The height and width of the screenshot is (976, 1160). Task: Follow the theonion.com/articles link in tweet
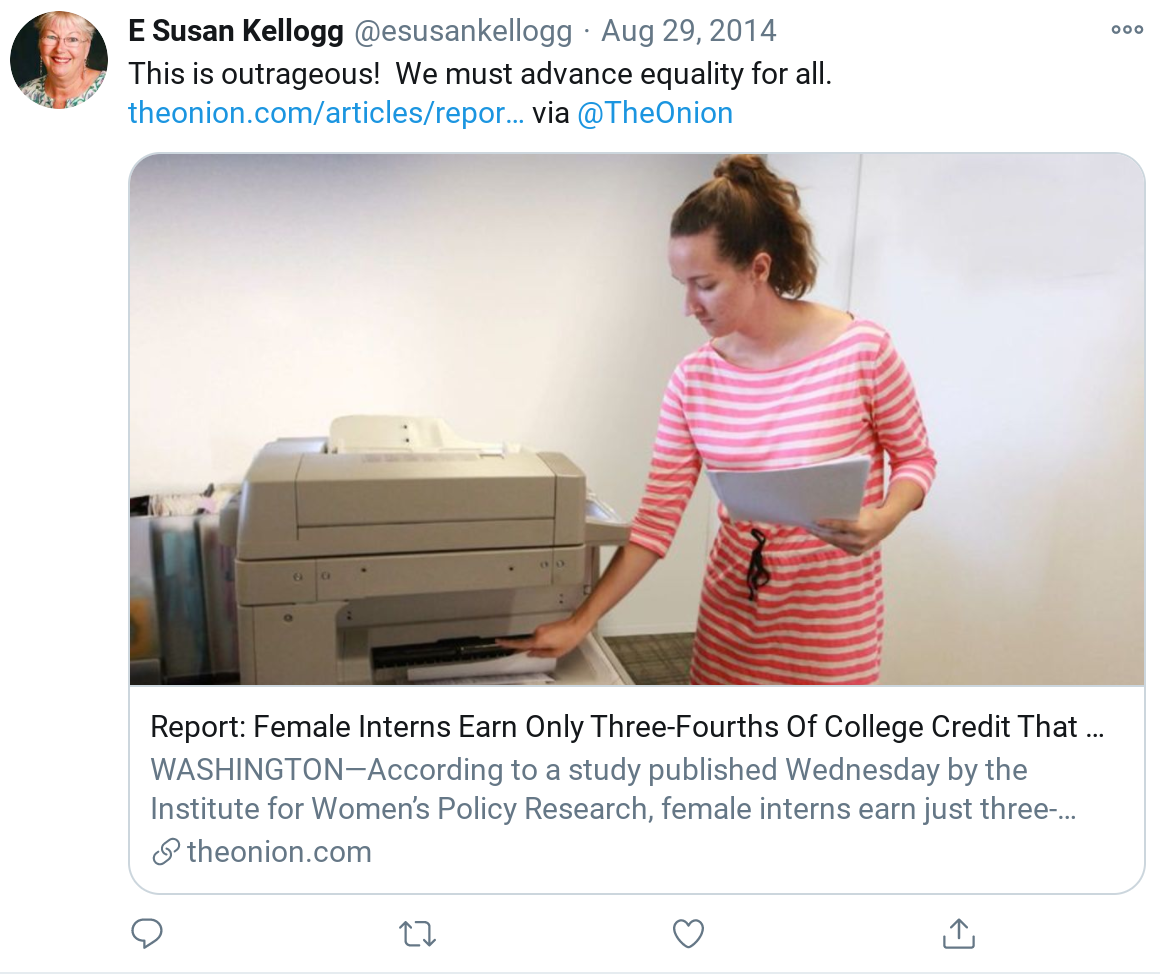pyautogui.click(x=326, y=113)
